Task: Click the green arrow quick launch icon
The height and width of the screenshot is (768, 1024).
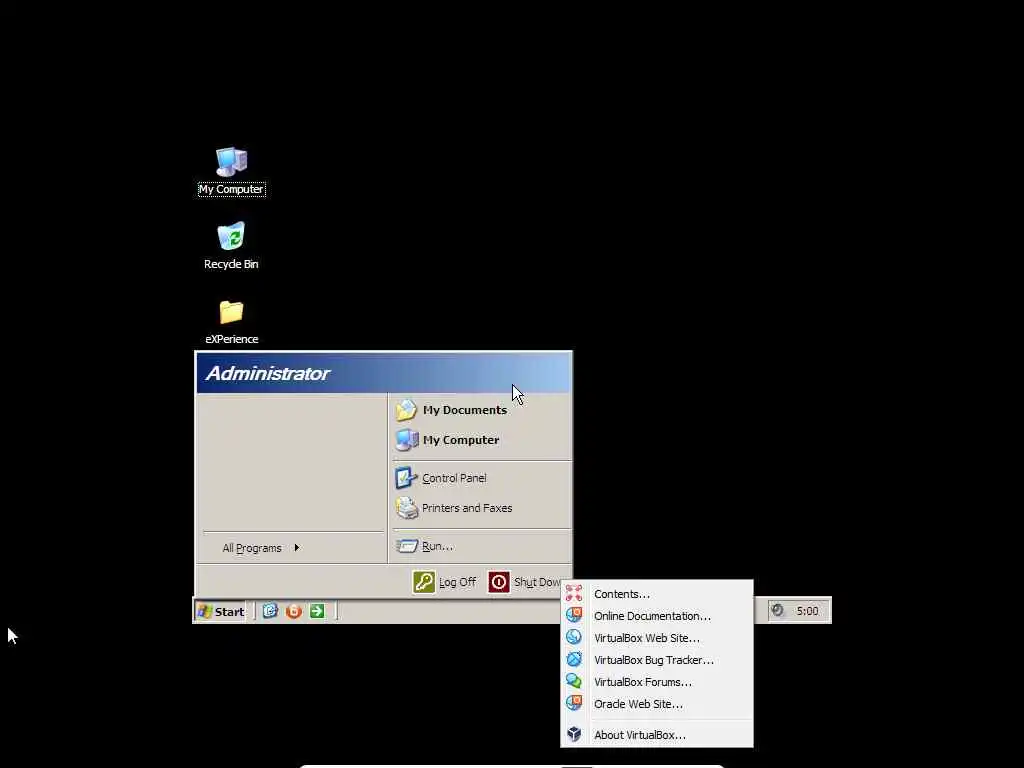Action: (317, 611)
